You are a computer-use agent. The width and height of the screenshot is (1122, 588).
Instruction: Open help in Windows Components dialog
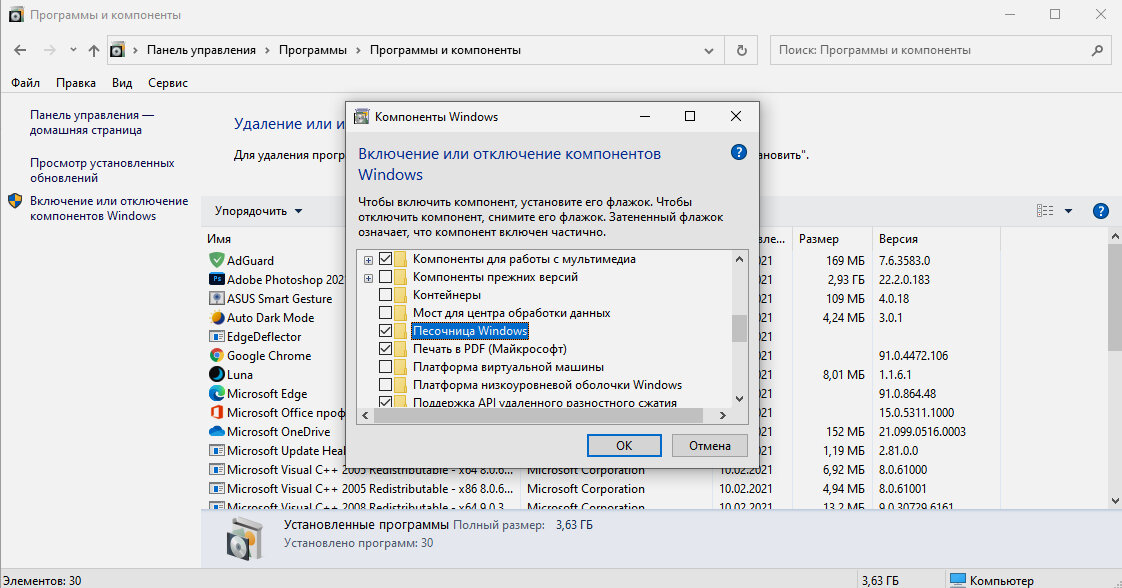coord(738,152)
